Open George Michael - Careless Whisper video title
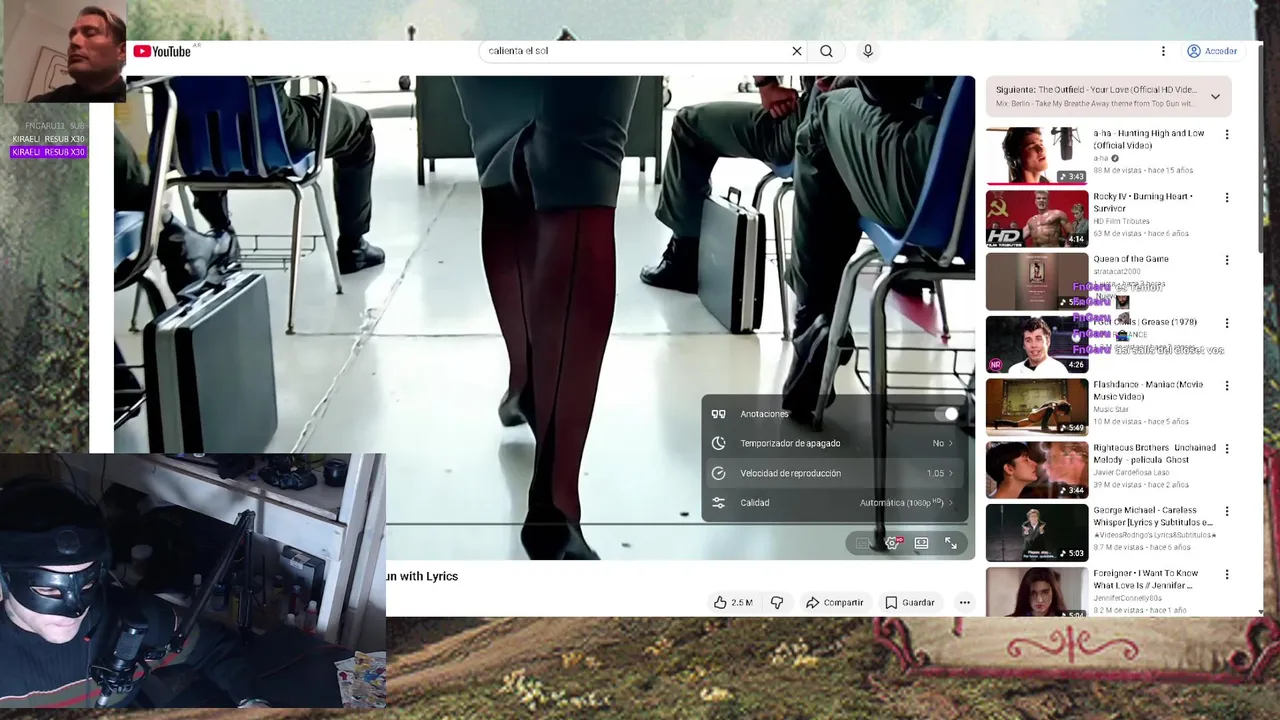 click(x=1153, y=516)
